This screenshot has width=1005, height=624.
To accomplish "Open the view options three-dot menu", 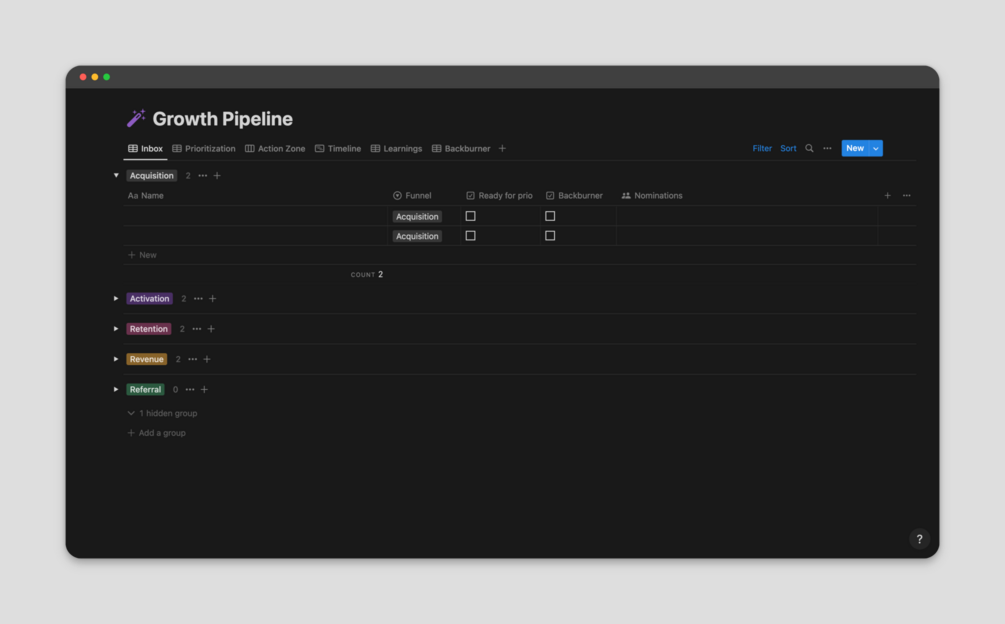I will [x=827, y=149].
